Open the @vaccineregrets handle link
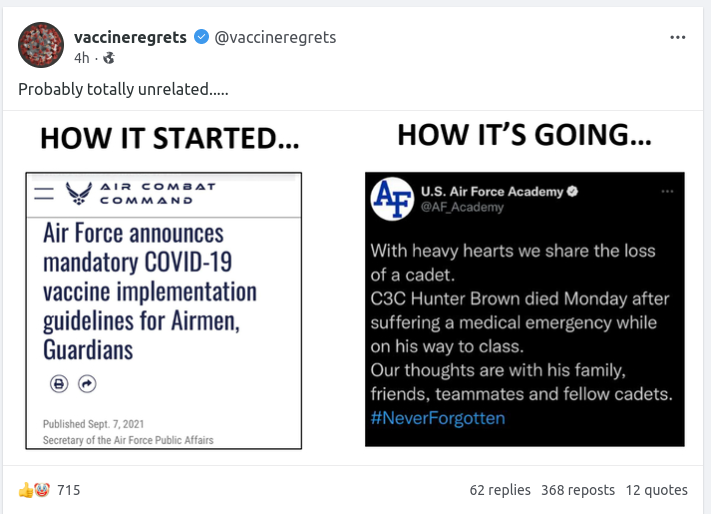 (x=275, y=37)
